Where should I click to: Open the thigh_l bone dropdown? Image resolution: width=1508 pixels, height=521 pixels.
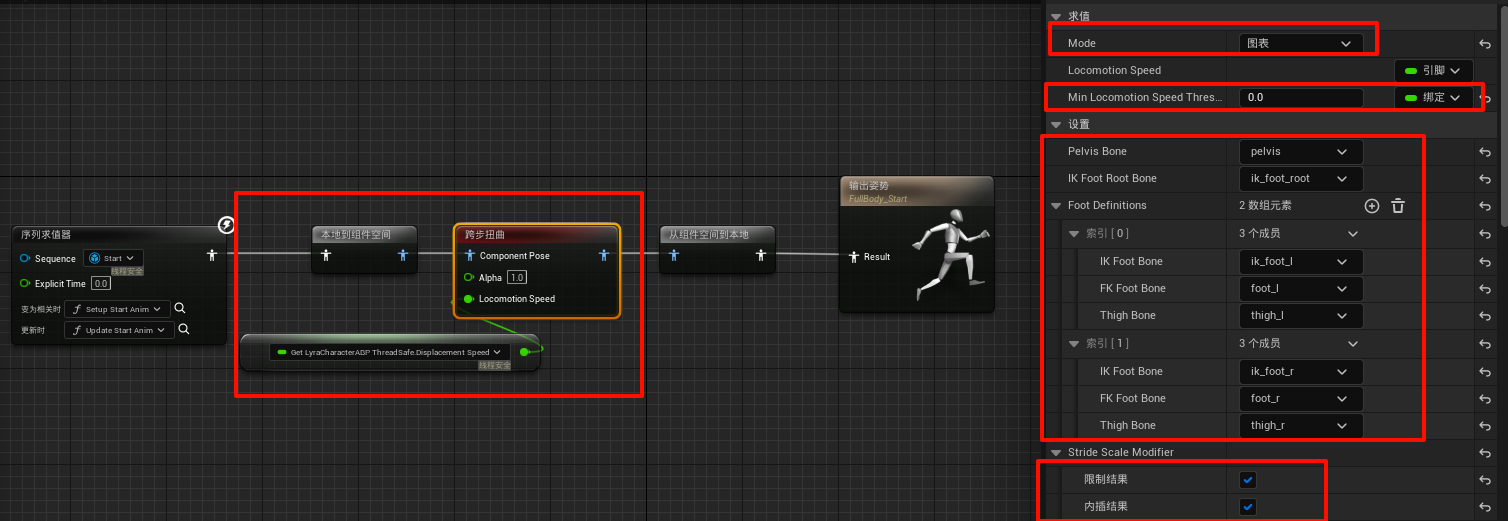(x=1301, y=315)
